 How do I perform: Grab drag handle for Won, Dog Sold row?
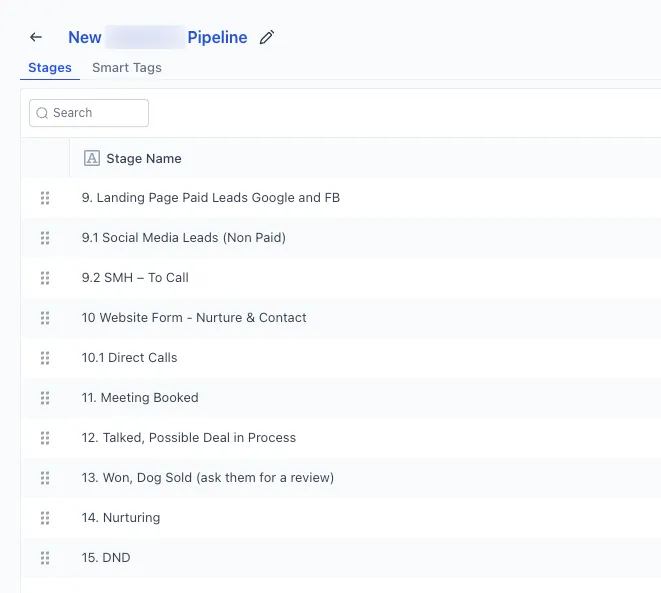(45, 478)
